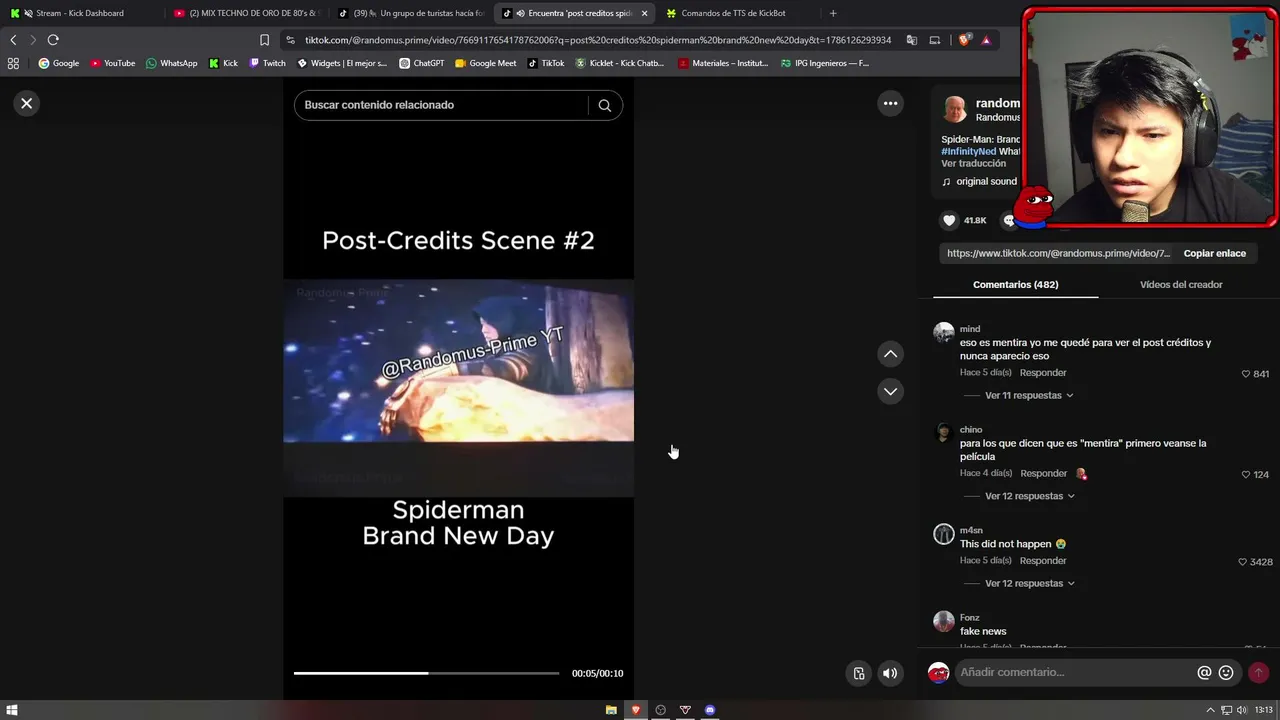The height and width of the screenshot is (720, 1280).
Task: Mute the video with the speaker button
Action: [x=889, y=673]
